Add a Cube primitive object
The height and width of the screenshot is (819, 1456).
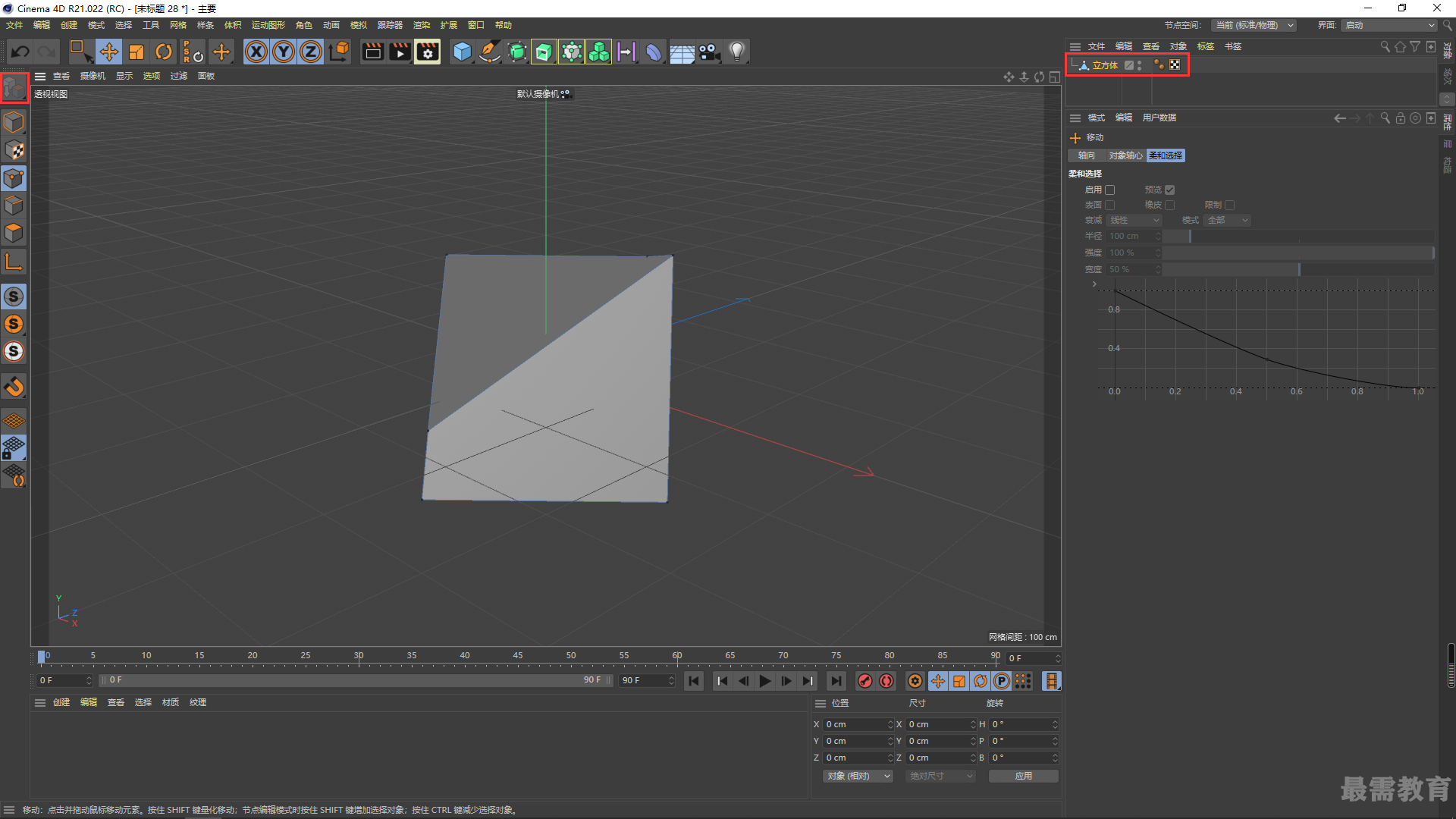[x=462, y=52]
